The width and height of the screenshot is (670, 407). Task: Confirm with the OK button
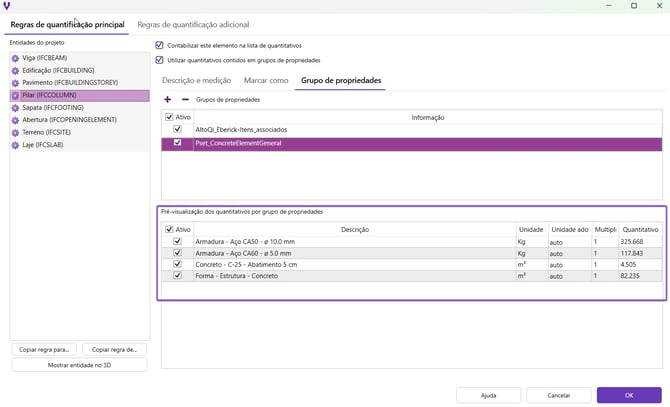629,395
